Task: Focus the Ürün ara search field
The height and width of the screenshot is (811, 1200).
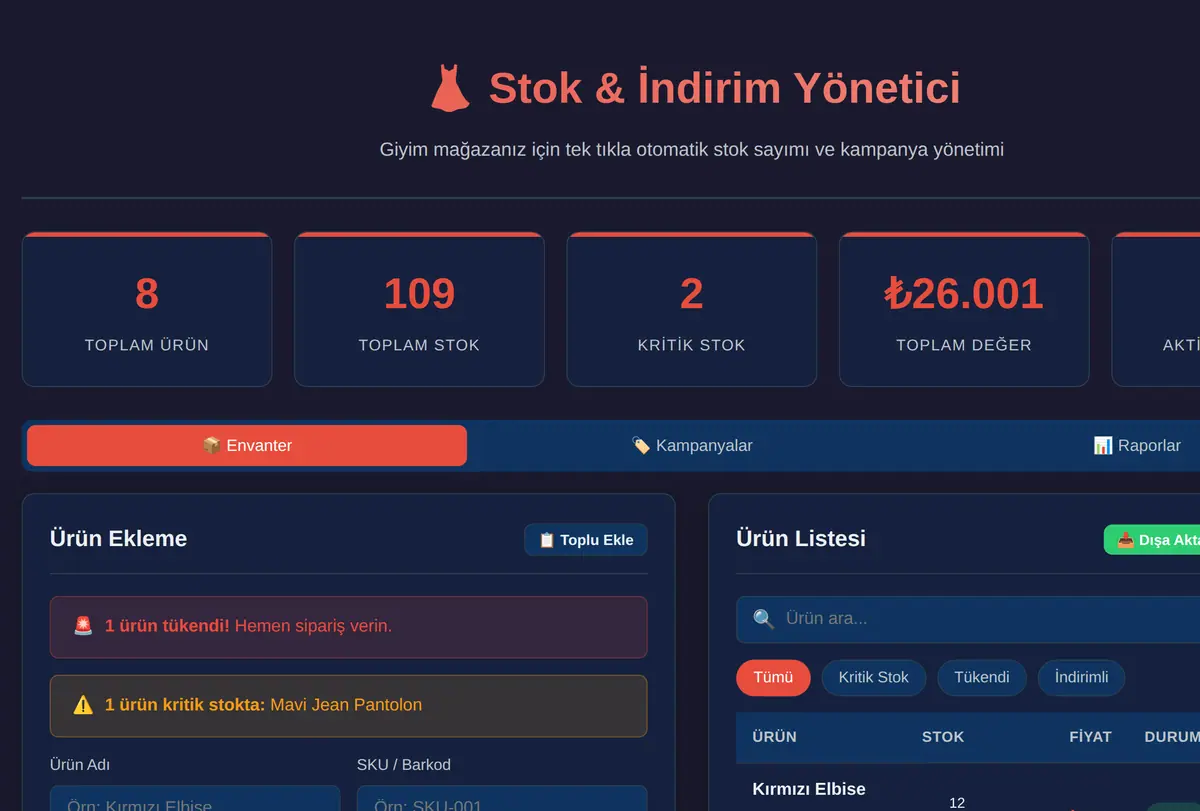Action: 968,619
